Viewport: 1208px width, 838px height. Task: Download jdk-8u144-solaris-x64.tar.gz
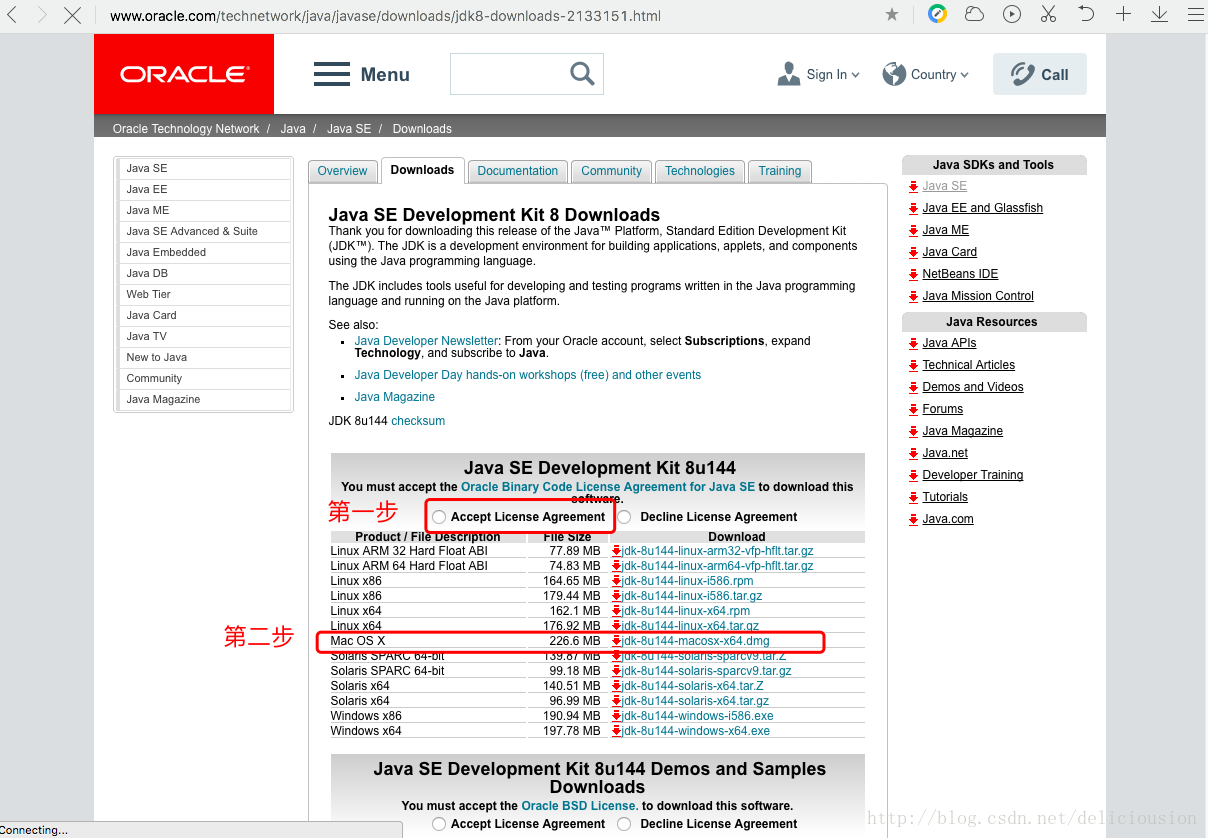pos(696,701)
